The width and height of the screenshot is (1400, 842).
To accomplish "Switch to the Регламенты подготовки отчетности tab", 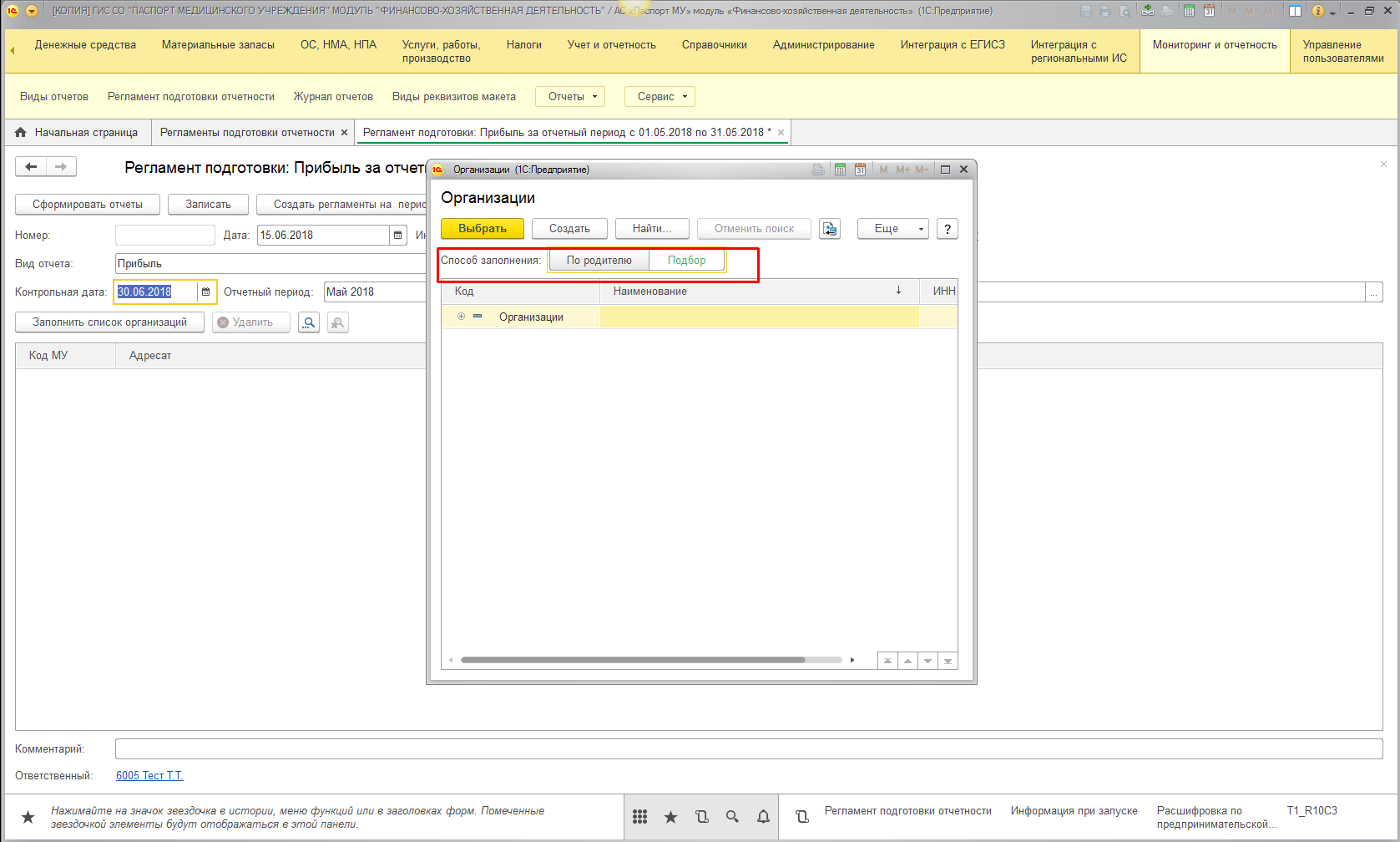I will point(247,133).
